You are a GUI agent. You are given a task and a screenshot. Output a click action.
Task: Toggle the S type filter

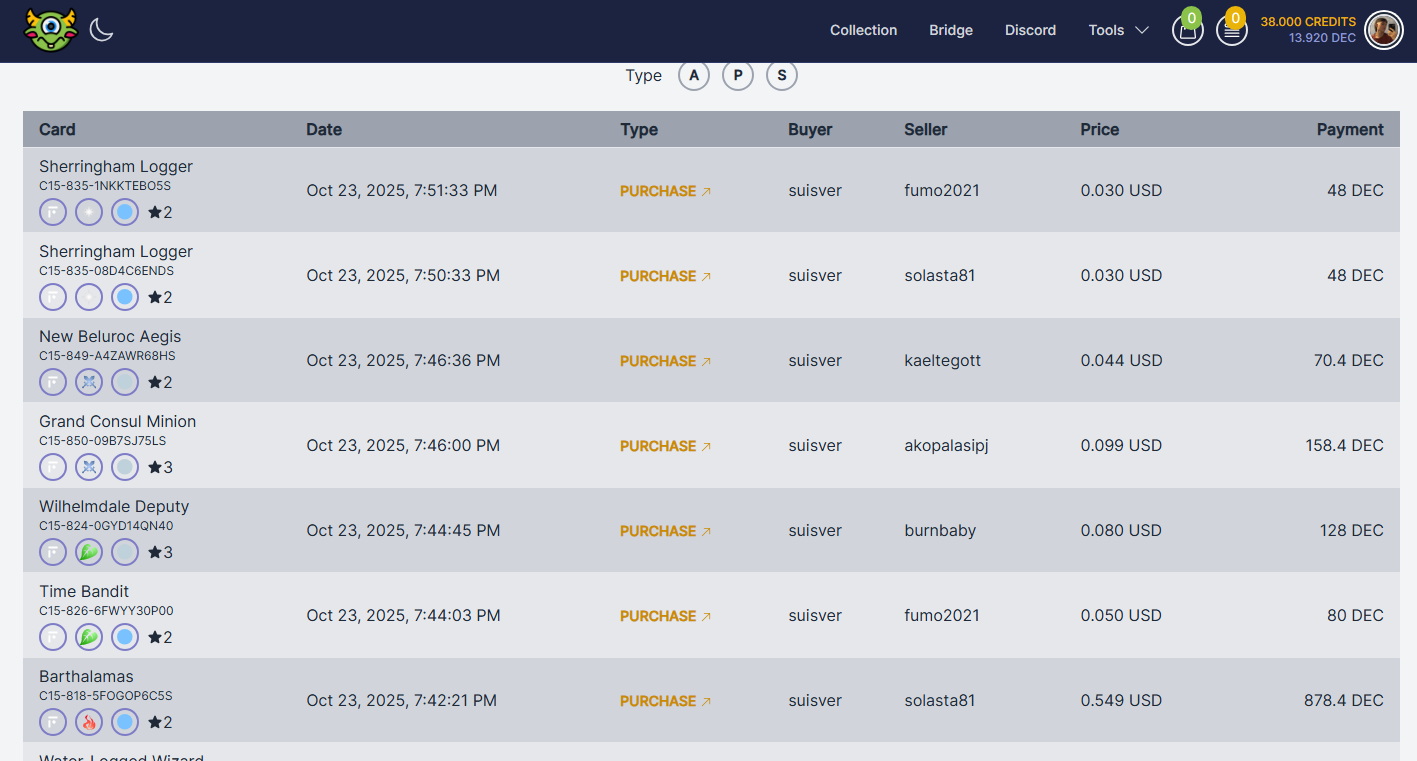(x=782, y=76)
